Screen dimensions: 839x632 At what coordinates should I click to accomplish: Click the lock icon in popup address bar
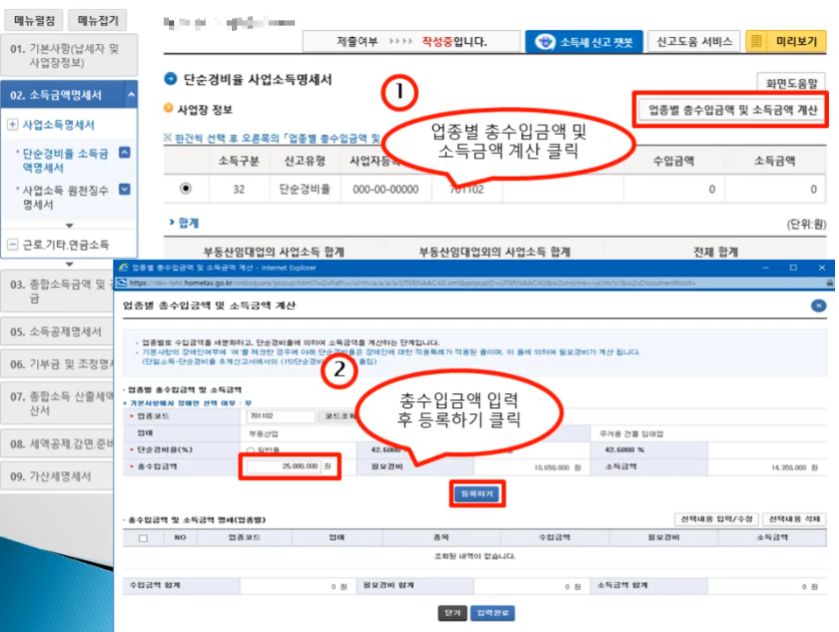pyautogui.click(x=829, y=283)
